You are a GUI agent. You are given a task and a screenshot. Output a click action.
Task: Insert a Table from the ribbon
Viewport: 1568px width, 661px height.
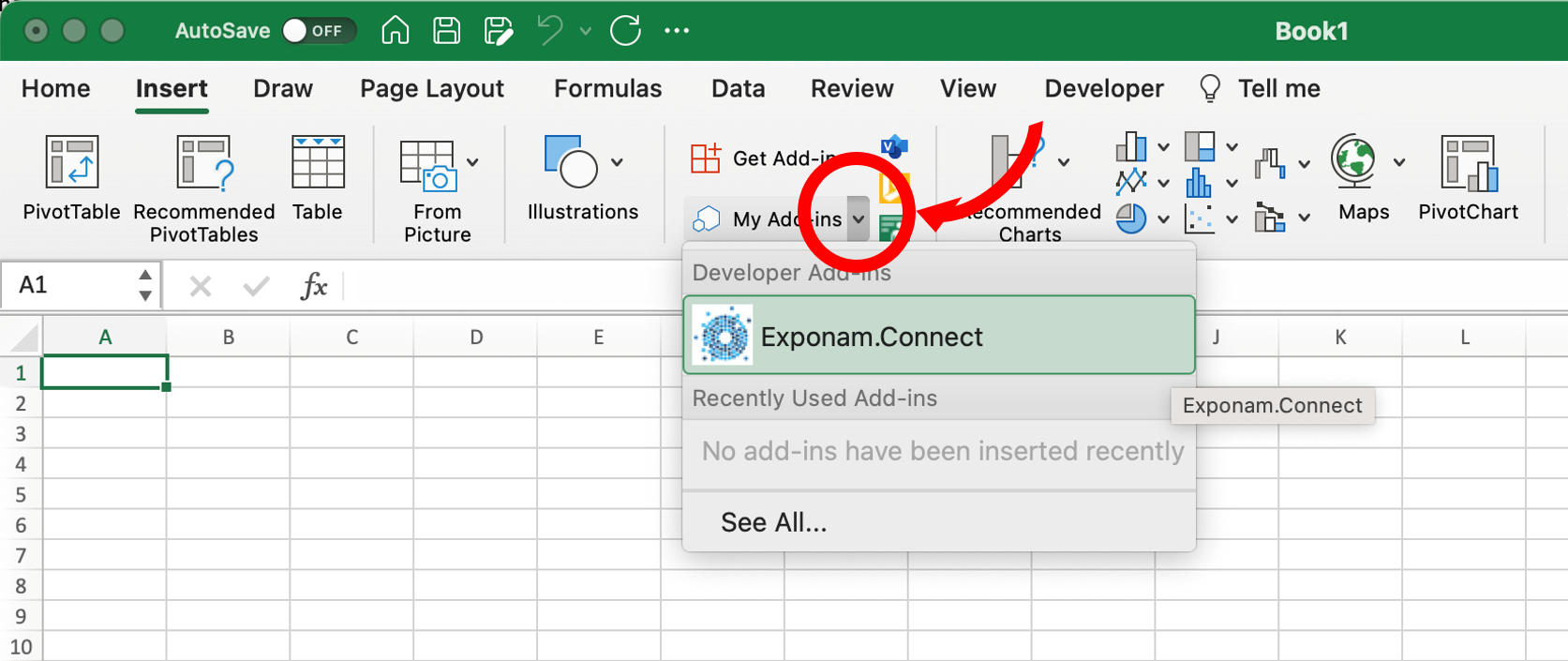(x=318, y=164)
